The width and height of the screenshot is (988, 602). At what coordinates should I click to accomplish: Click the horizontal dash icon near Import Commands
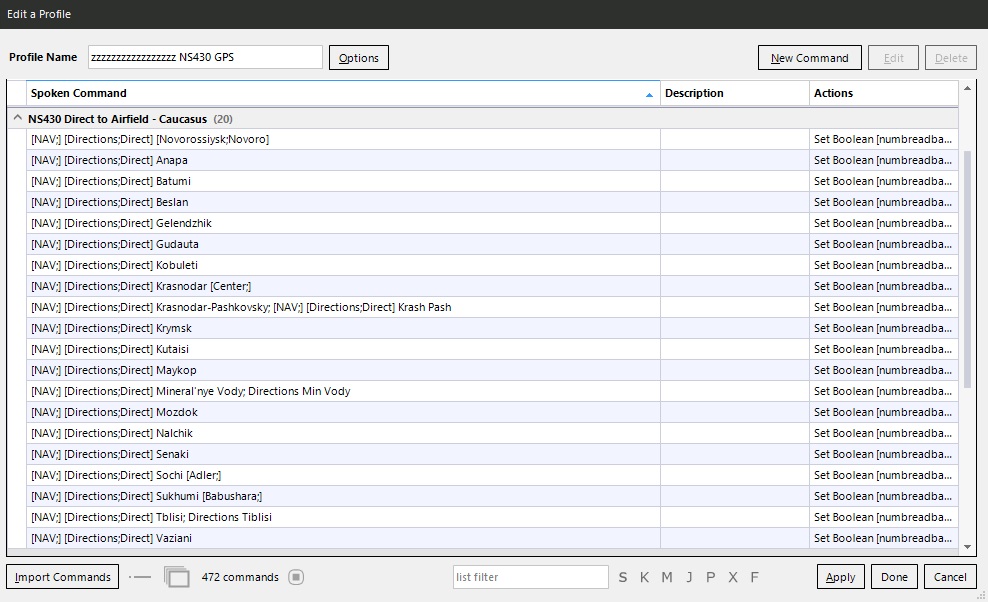[x=141, y=577]
